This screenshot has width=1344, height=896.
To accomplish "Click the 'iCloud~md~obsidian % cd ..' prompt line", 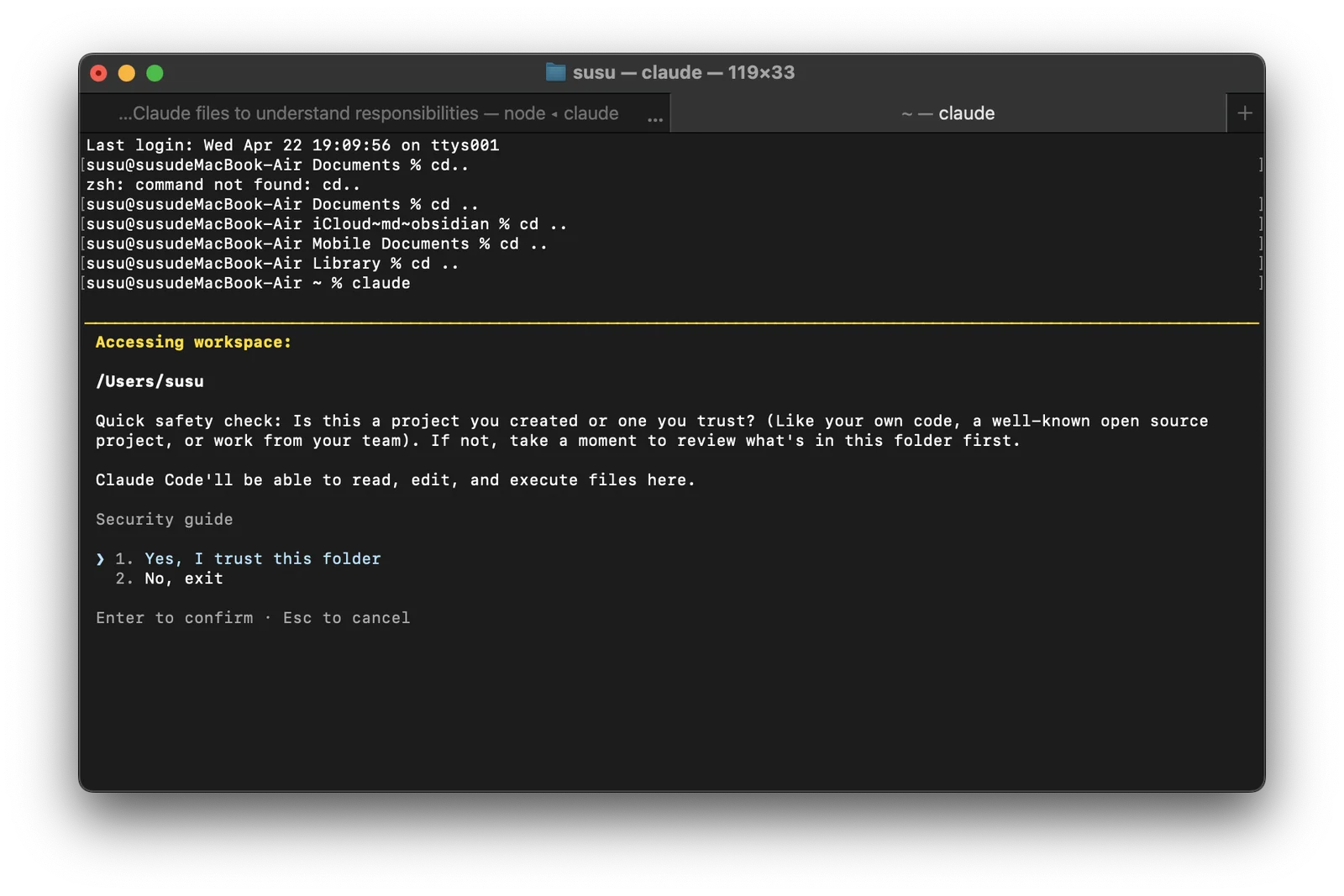I will click(327, 224).
